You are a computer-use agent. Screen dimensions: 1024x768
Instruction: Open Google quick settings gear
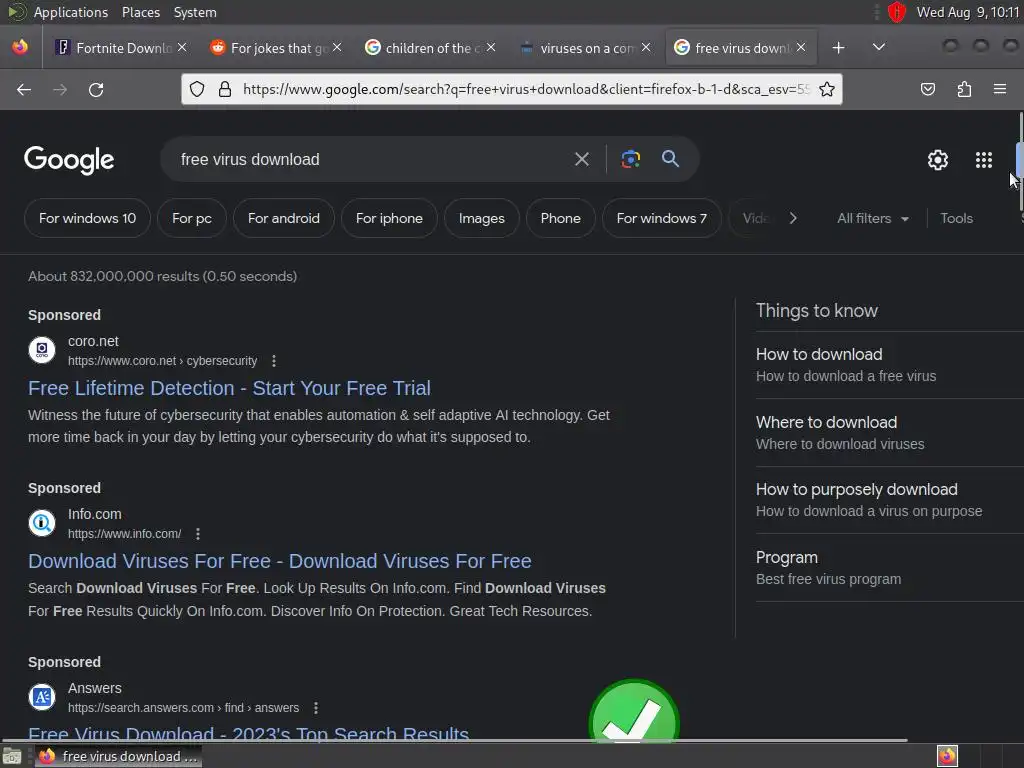(x=938, y=160)
